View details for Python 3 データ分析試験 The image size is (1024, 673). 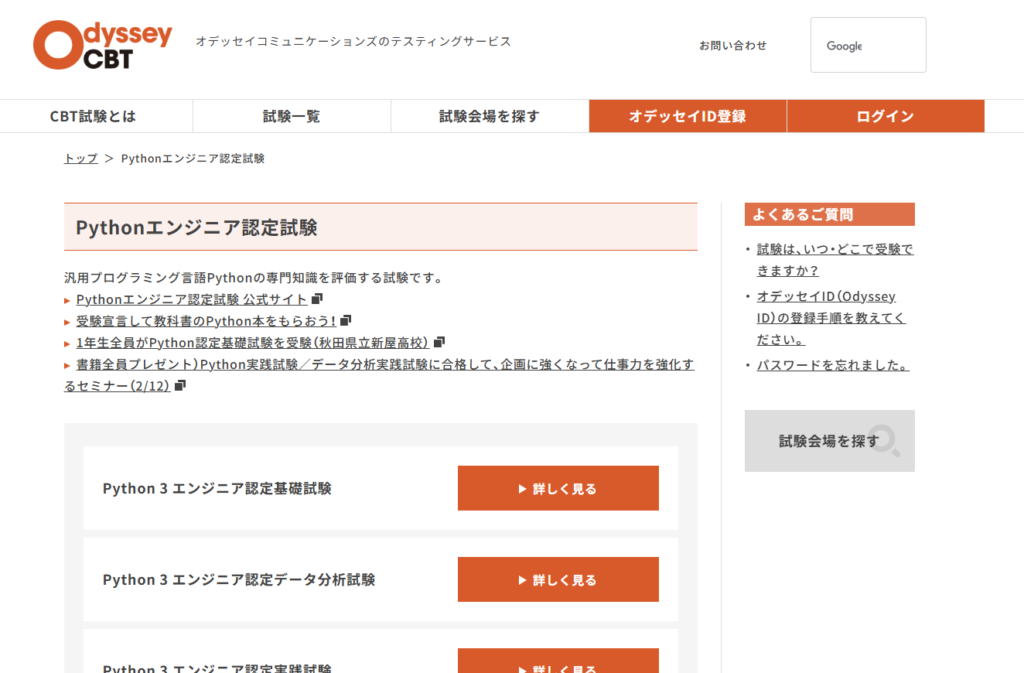tap(558, 580)
